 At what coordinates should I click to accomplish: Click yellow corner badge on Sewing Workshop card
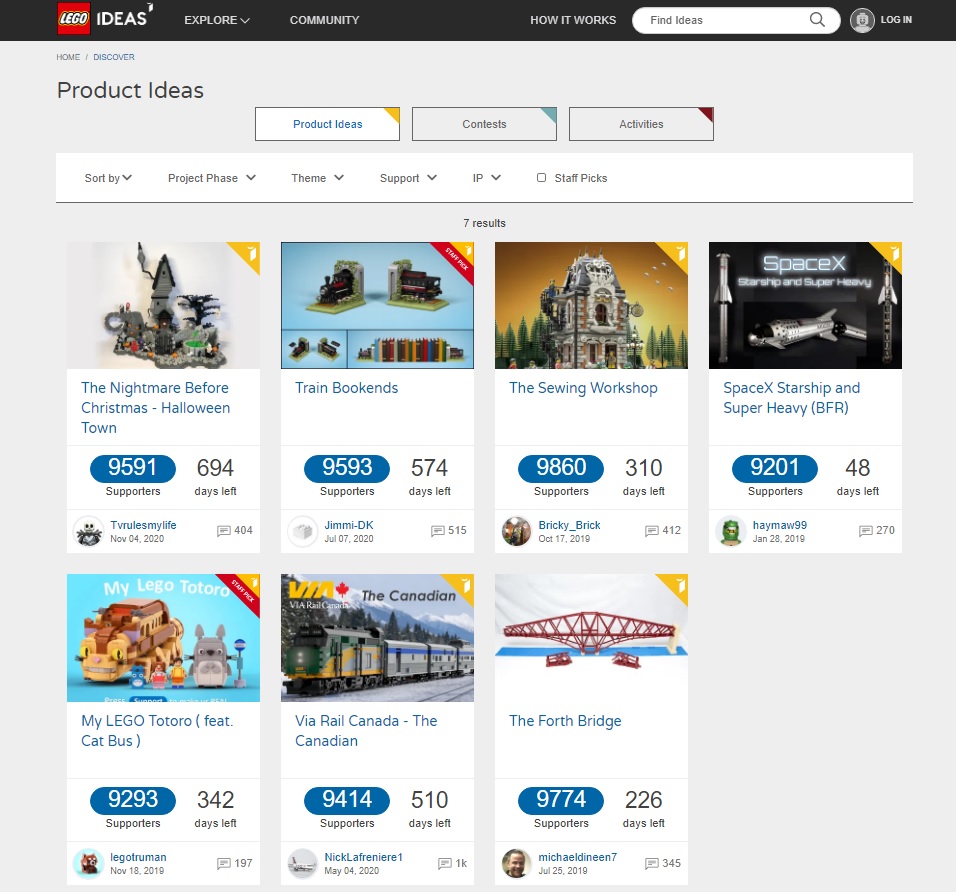coord(676,254)
